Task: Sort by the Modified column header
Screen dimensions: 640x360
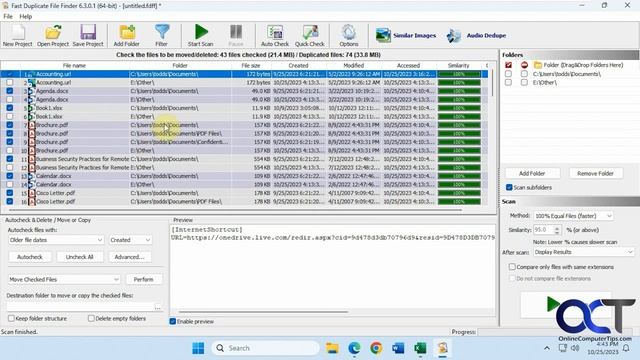Action: click(x=354, y=65)
